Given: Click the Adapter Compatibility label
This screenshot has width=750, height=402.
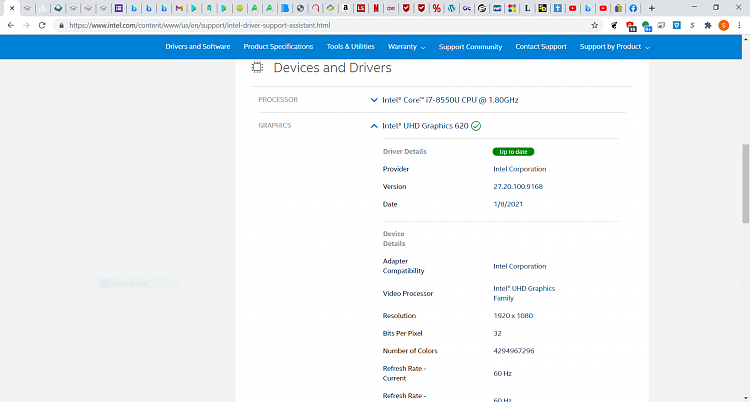Looking at the screenshot, I should (404, 266).
